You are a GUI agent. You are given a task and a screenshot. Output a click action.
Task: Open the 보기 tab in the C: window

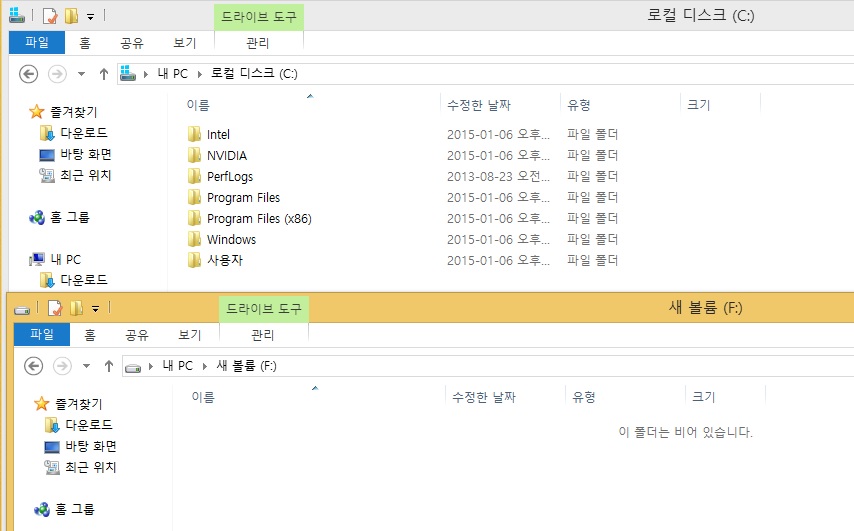[185, 43]
